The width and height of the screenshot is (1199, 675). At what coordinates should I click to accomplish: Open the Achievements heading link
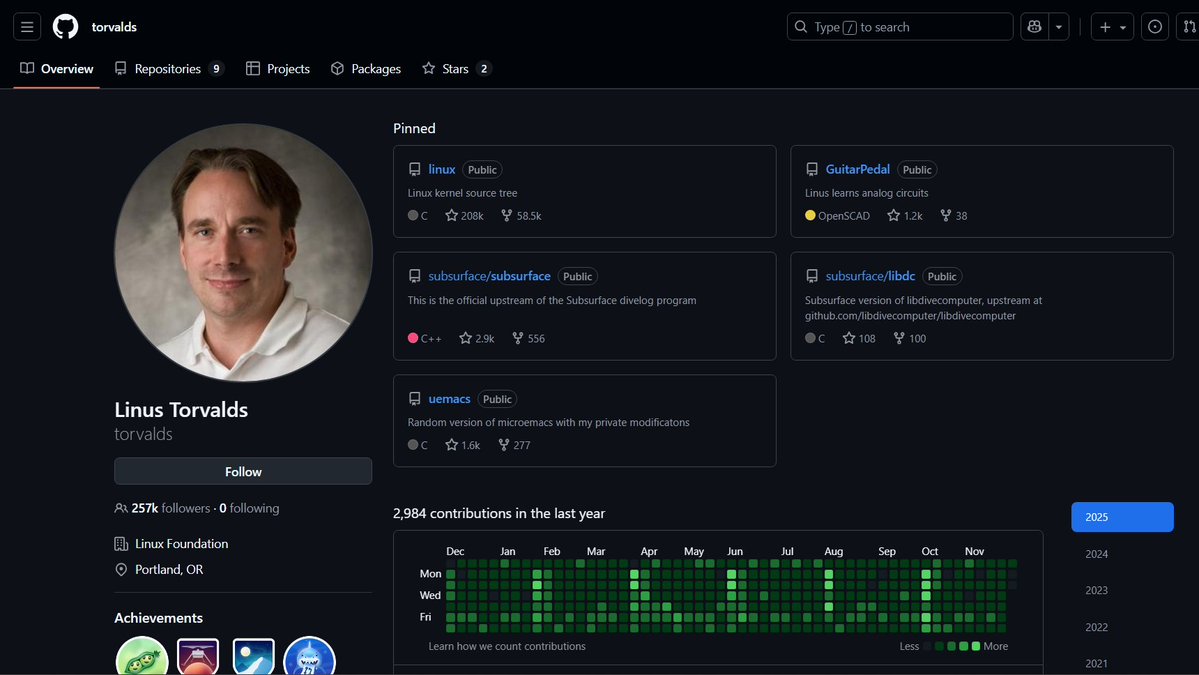click(158, 618)
